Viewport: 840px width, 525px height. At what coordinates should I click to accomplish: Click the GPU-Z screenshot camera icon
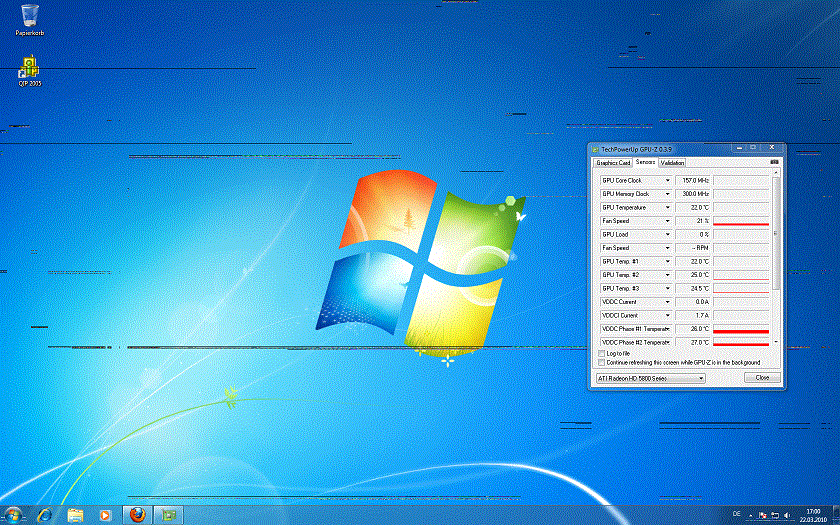(x=774, y=162)
